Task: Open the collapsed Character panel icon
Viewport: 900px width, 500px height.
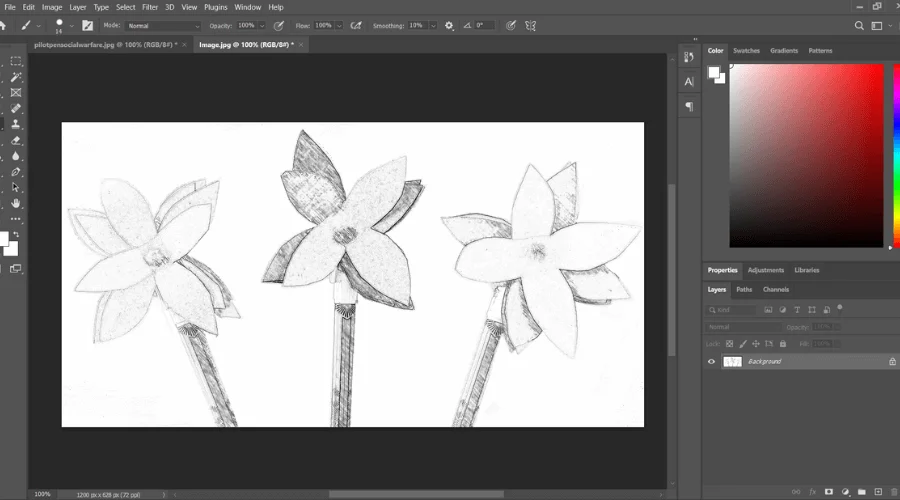Action: point(689,82)
